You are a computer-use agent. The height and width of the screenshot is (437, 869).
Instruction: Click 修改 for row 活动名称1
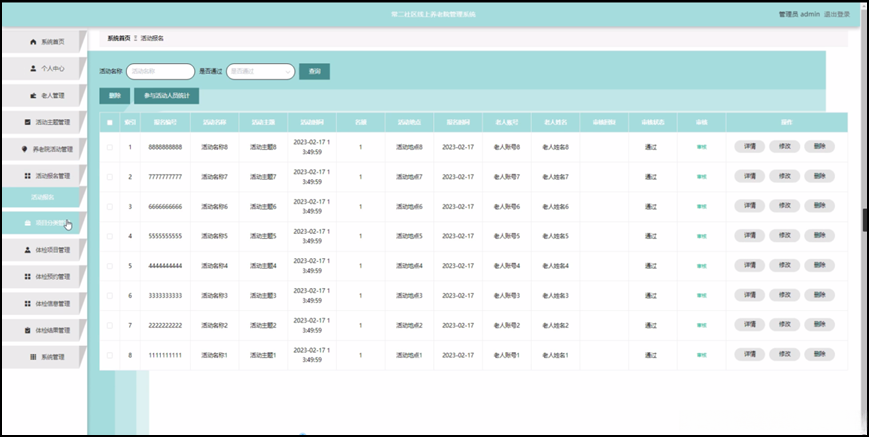coord(784,354)
